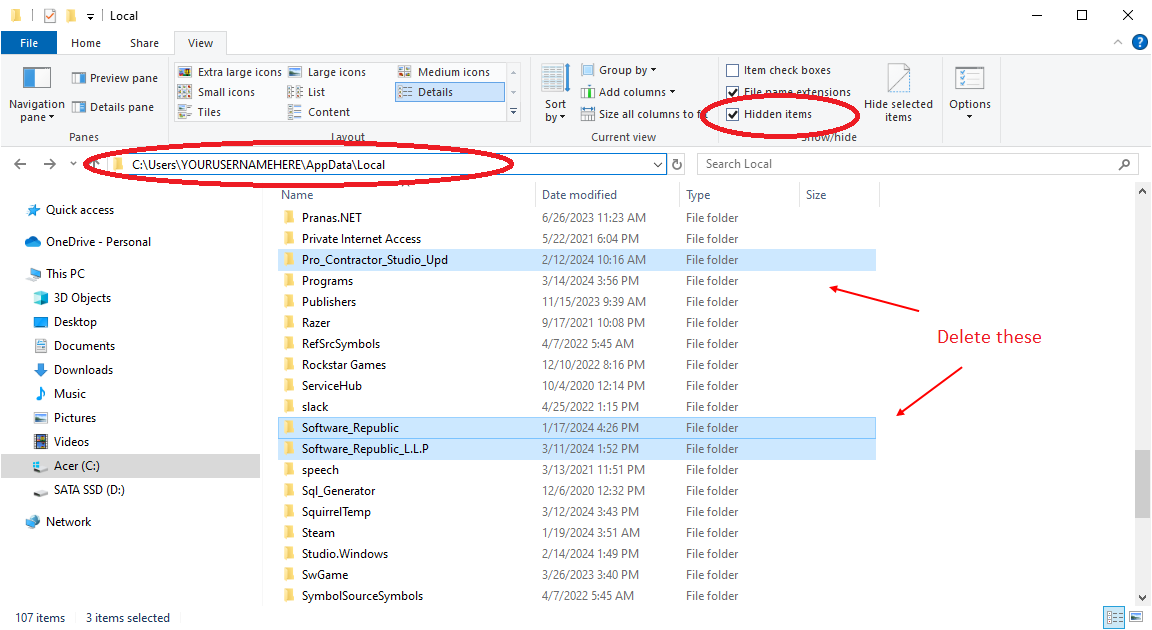The height and width of the screenshot is (630, 1152).
Task: Expand the address bar history dropdown
Action: [x=657, y=164]
